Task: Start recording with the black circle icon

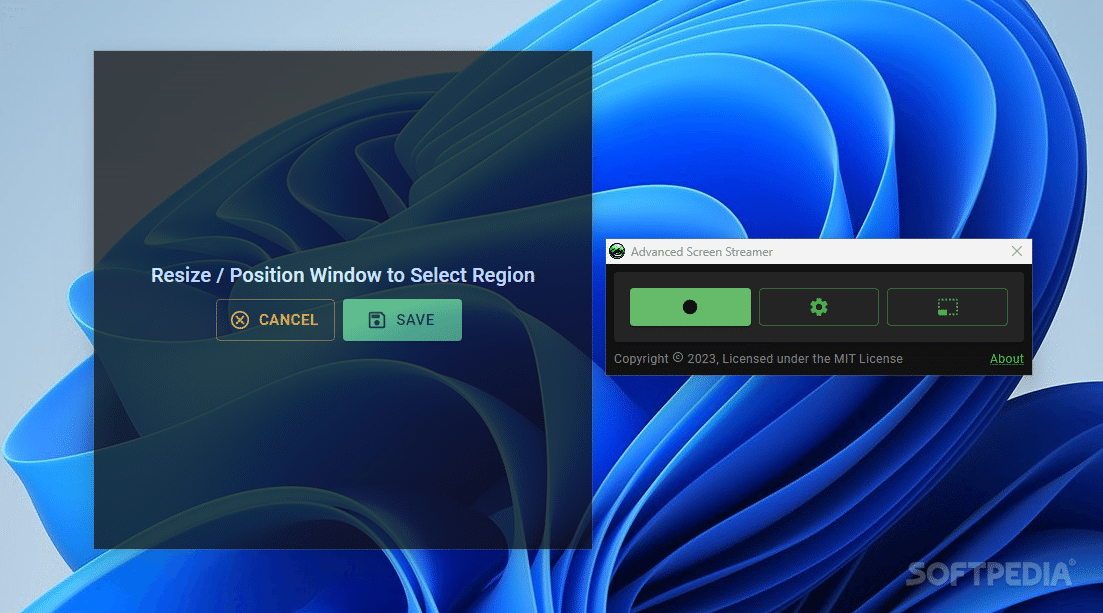Action: (x=689, y=306)
